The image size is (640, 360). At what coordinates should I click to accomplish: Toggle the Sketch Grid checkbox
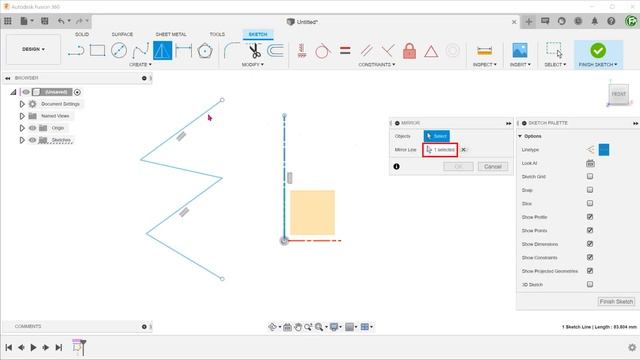coord(590,176)
